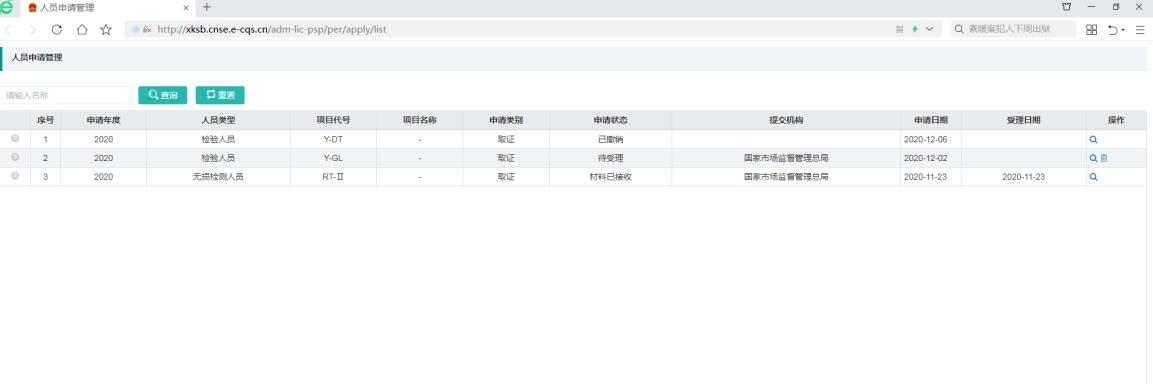Minimize the browser window
1153x384 pixels.
[x=1091, y=7]
